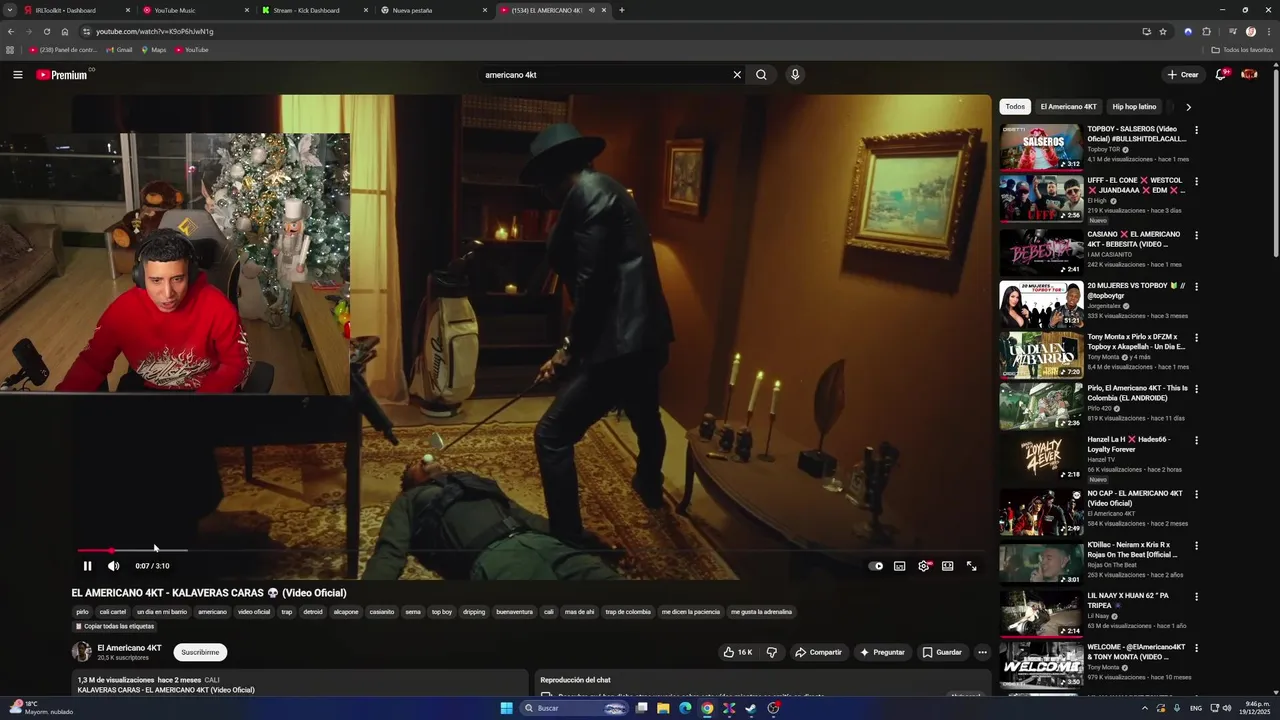The image size is (1280, 720).
Task: Open options for TOPBOY - SALSEROS video
Action: [x=1196, y=130]
